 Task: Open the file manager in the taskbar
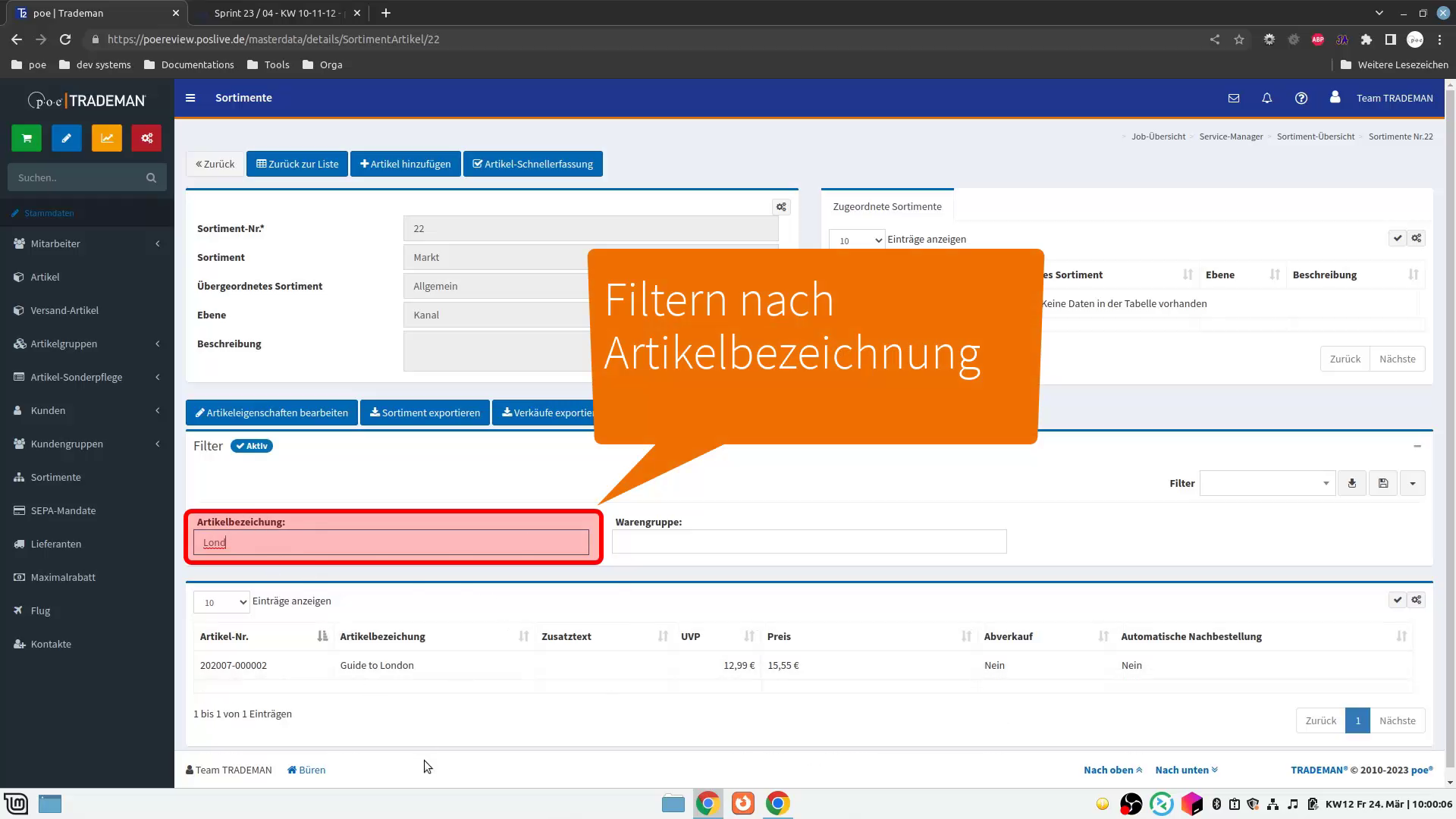tap(673, 803)
